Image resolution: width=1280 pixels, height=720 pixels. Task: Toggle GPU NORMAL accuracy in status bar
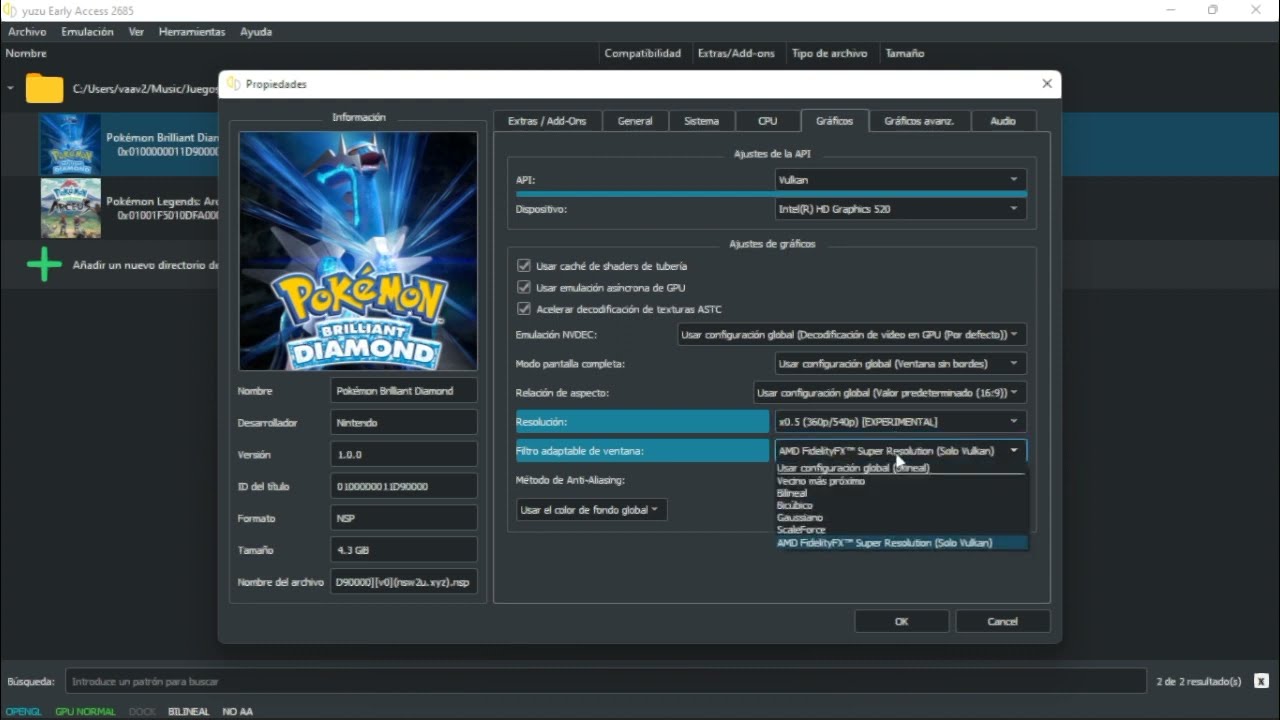[85, 712]
